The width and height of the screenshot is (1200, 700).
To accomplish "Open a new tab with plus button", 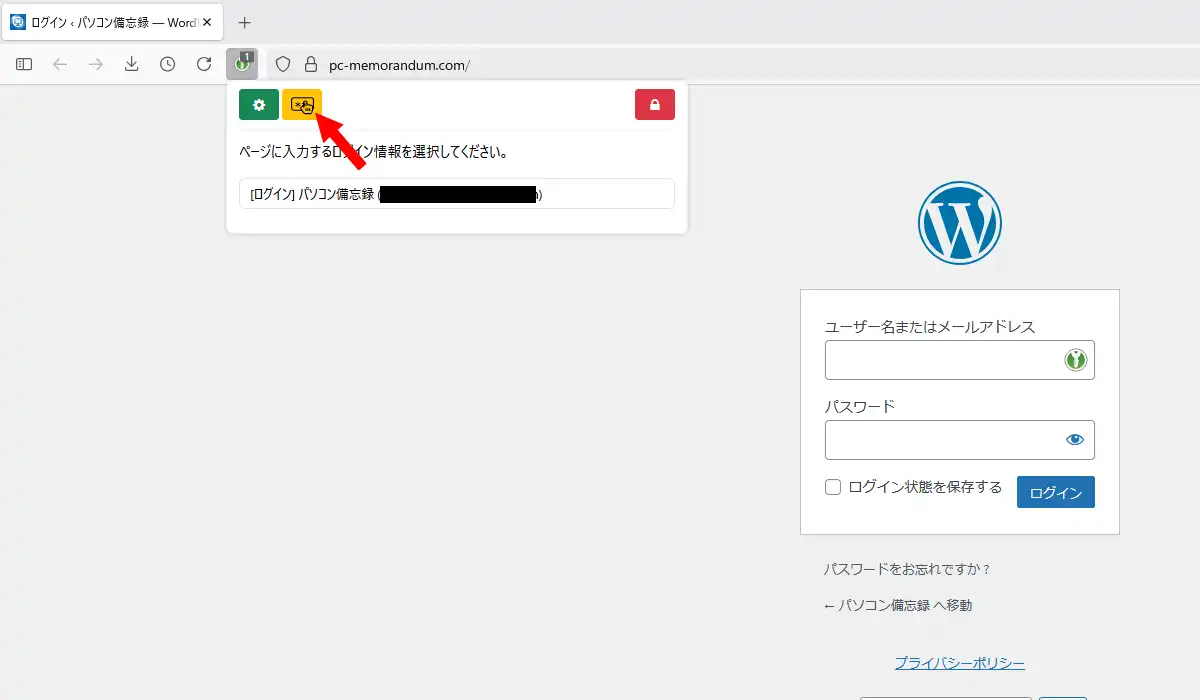I will pyautogui.click(x=245, y=22).
